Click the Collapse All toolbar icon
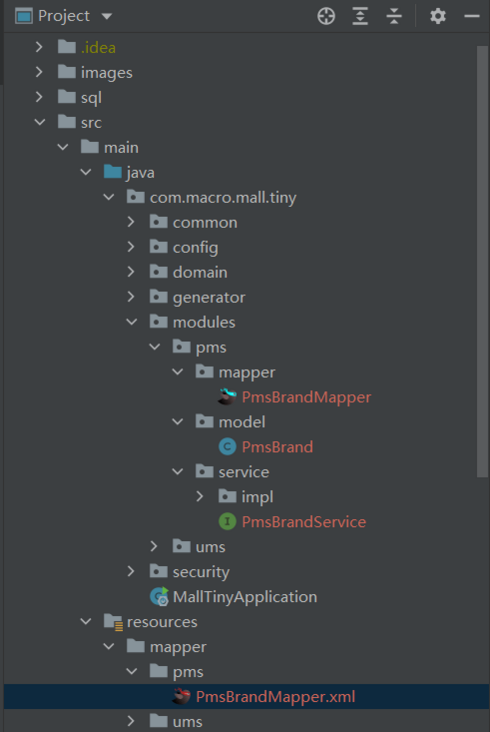Screen dimensions: 490x732 (x=394, y=16)
